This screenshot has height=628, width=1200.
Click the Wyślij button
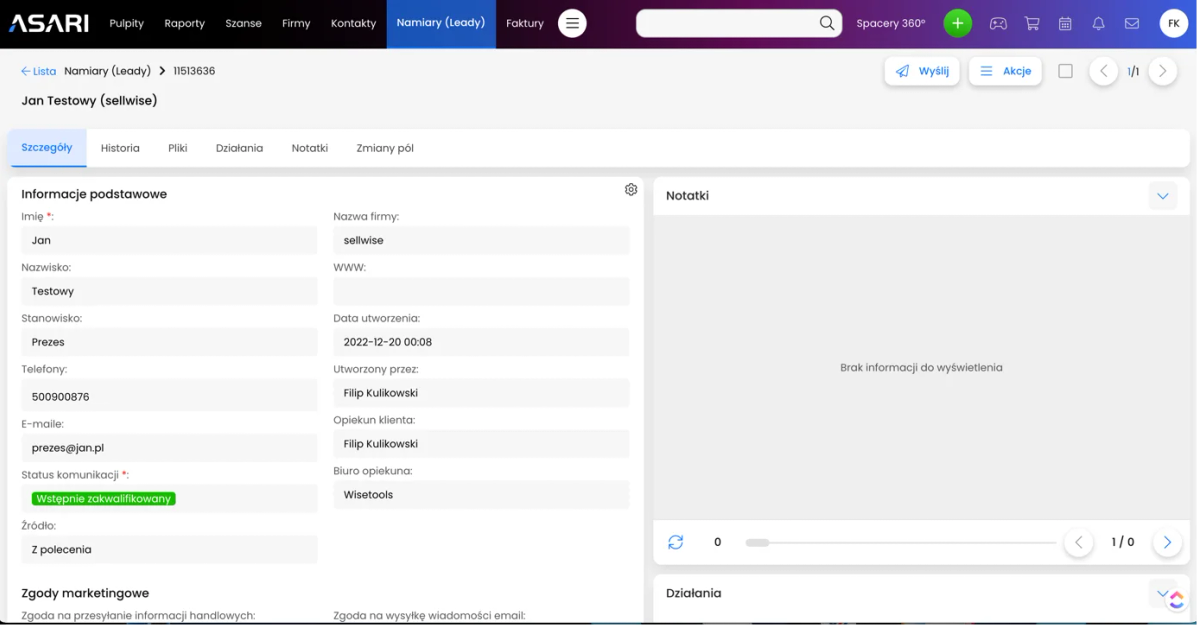coord(922,71)
